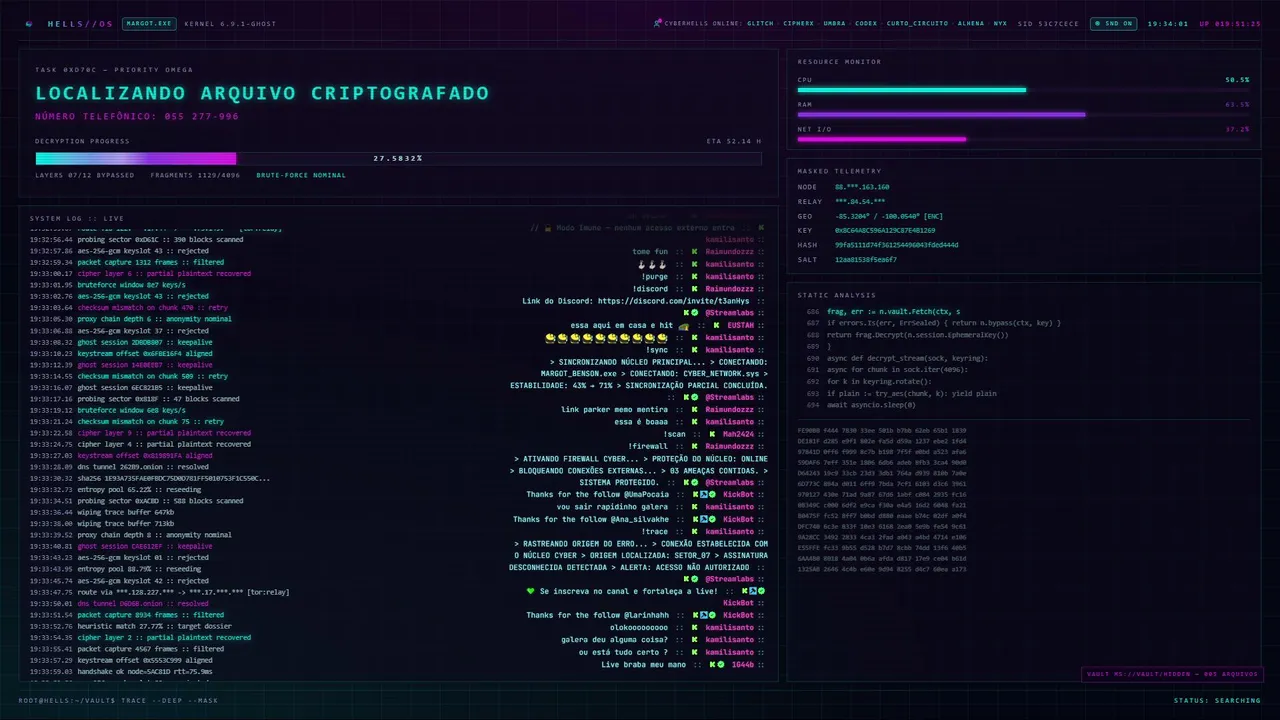
Task: Click the NODE address in Masked Telemetry
Action: (862, 187)
